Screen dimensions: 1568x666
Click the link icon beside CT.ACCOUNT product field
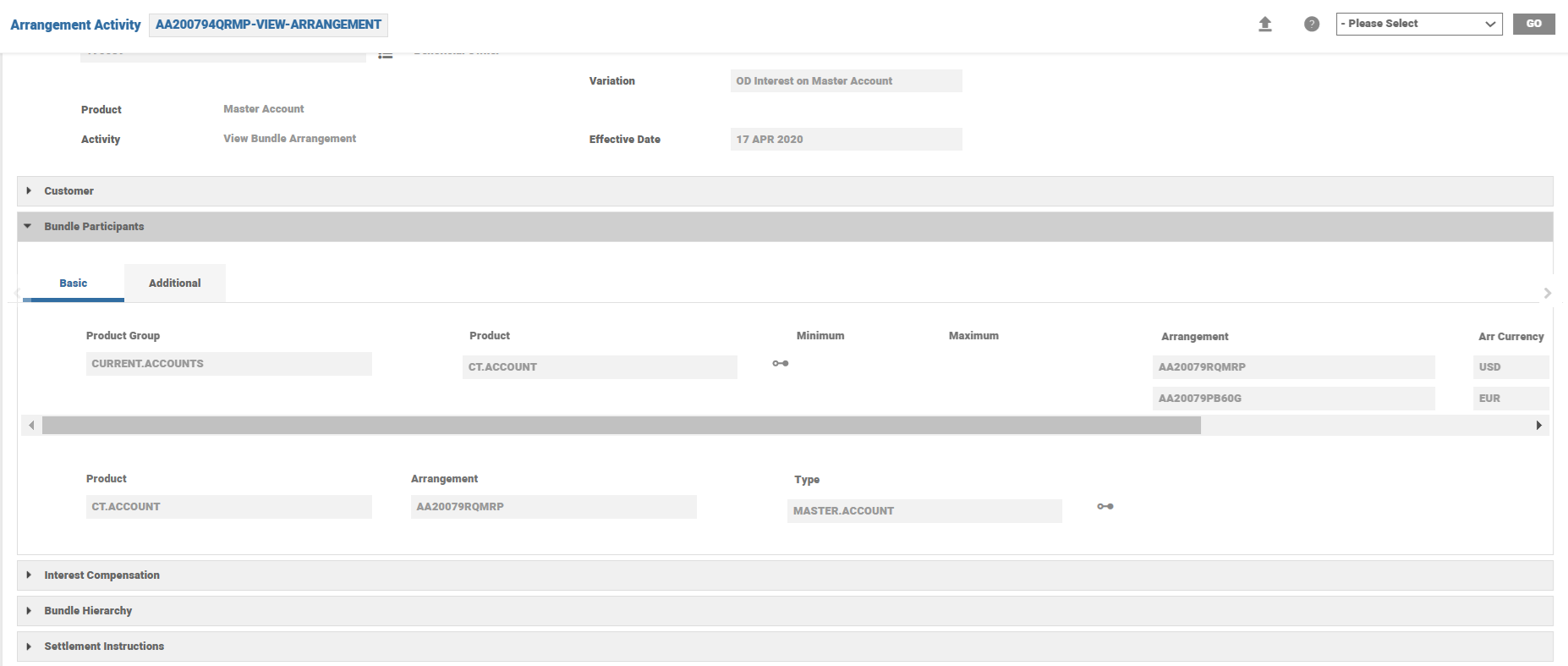pyautogui.click(x=780, y=364)
